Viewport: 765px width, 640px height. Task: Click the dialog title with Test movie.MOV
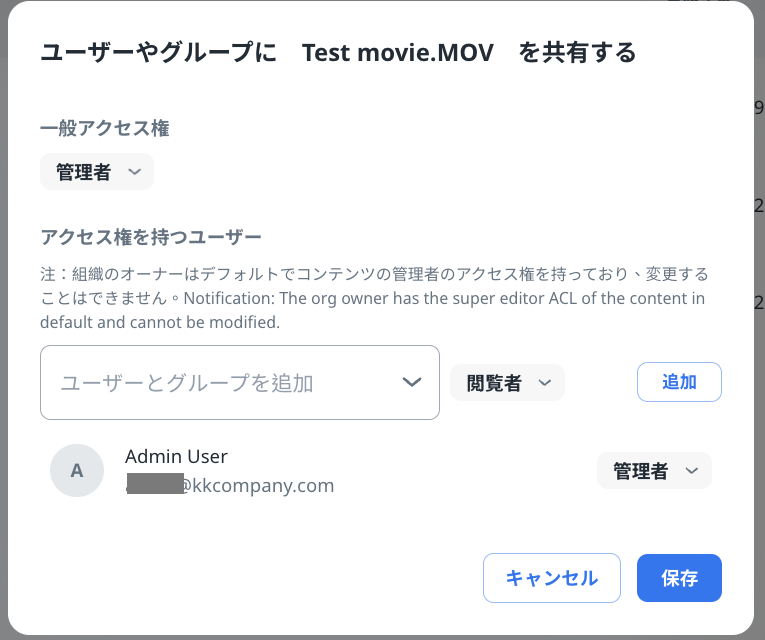(338, 53)
